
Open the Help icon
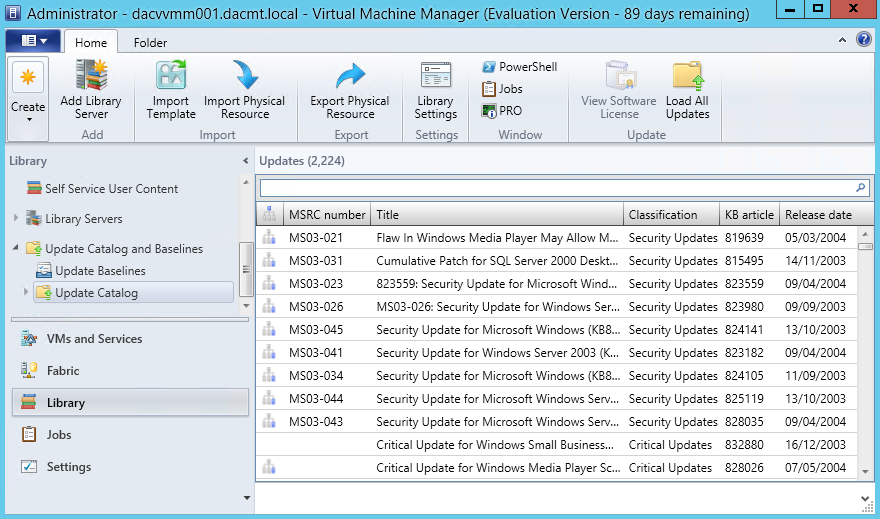click(x=864, y=39)
